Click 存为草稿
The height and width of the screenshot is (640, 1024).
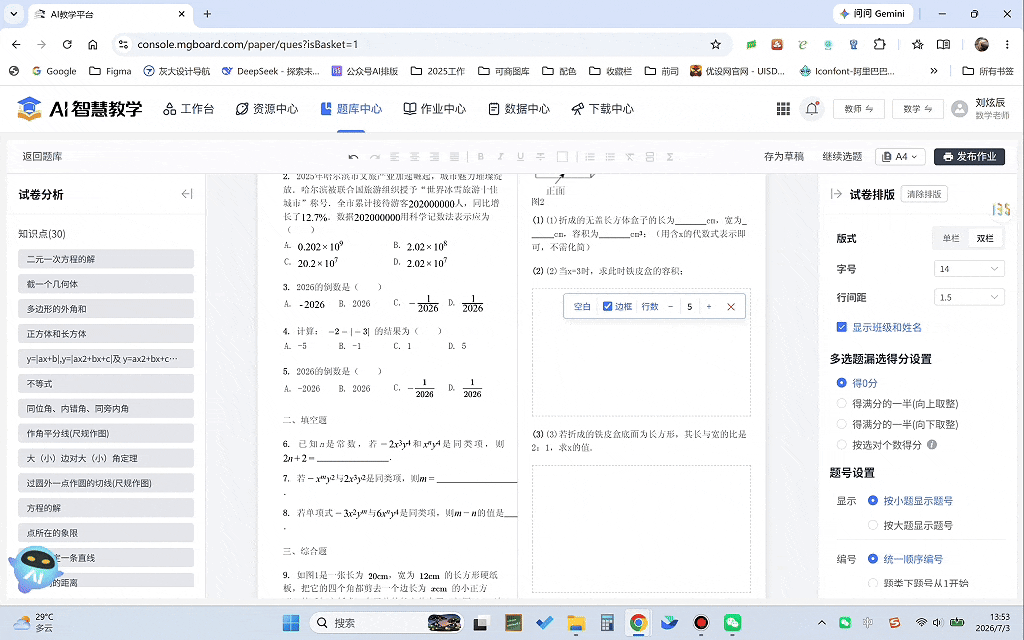(784, 157)
